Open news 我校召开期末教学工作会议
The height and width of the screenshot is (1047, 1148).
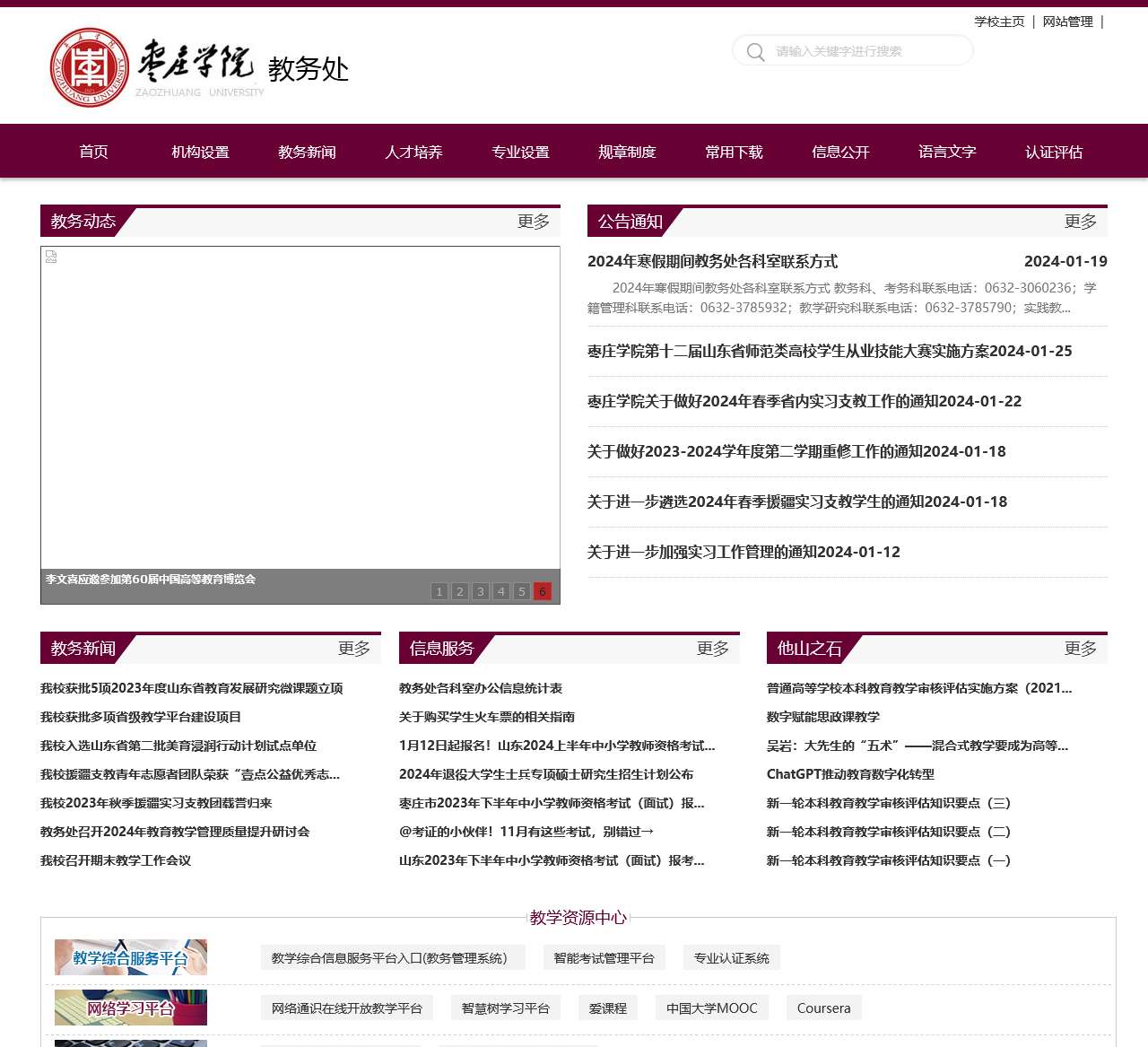(115, 859)
